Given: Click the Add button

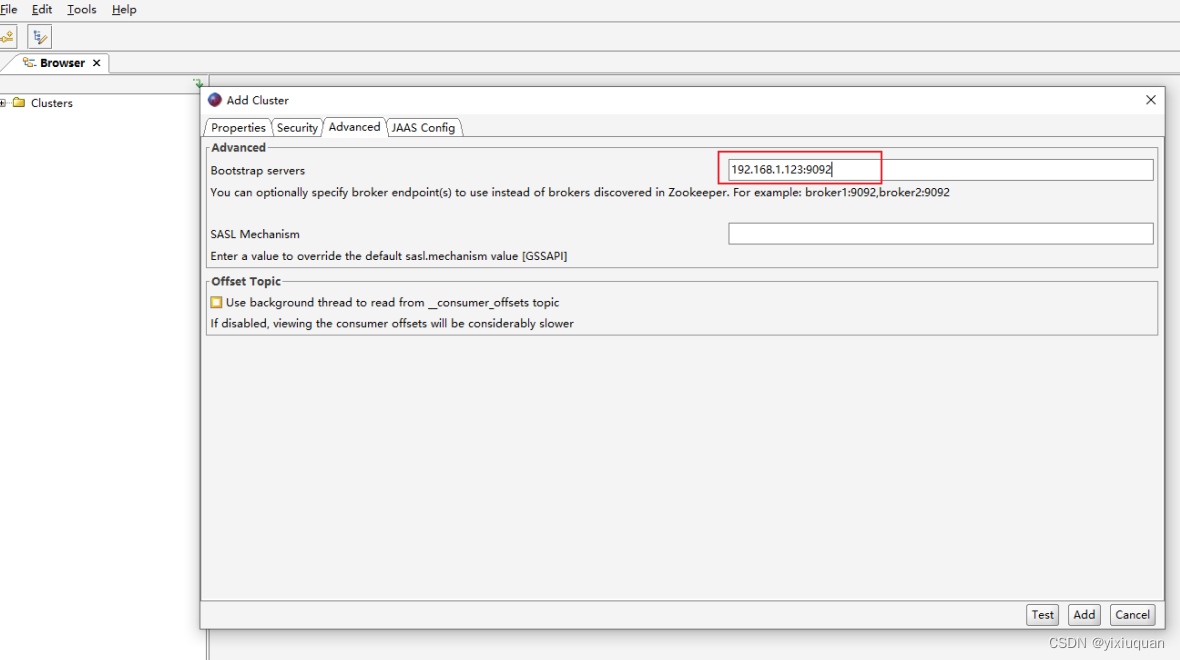Looking at the screenshot, I should pos(1084,615).
